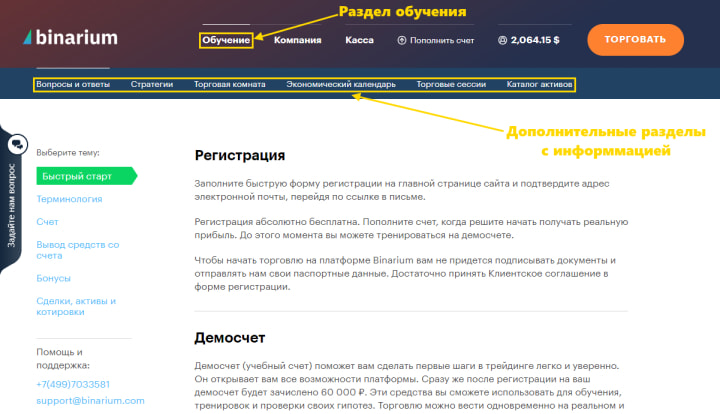Open Сделки, активы и котировки topic
The height and width of the screenshot is (414, 720).
click(76, 306)
